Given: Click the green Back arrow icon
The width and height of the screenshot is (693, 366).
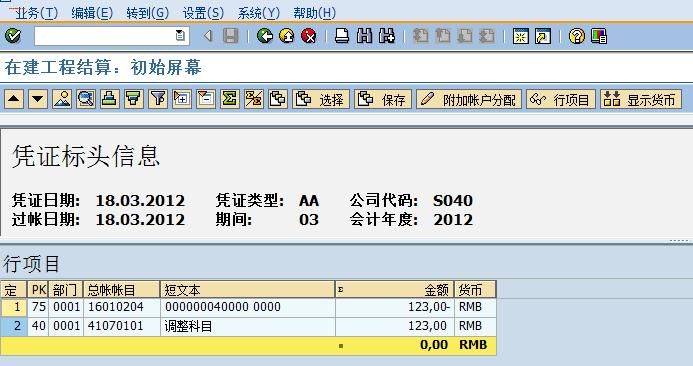Looking at the screenshot, I should pyautogui.click(x=265, y=36).
